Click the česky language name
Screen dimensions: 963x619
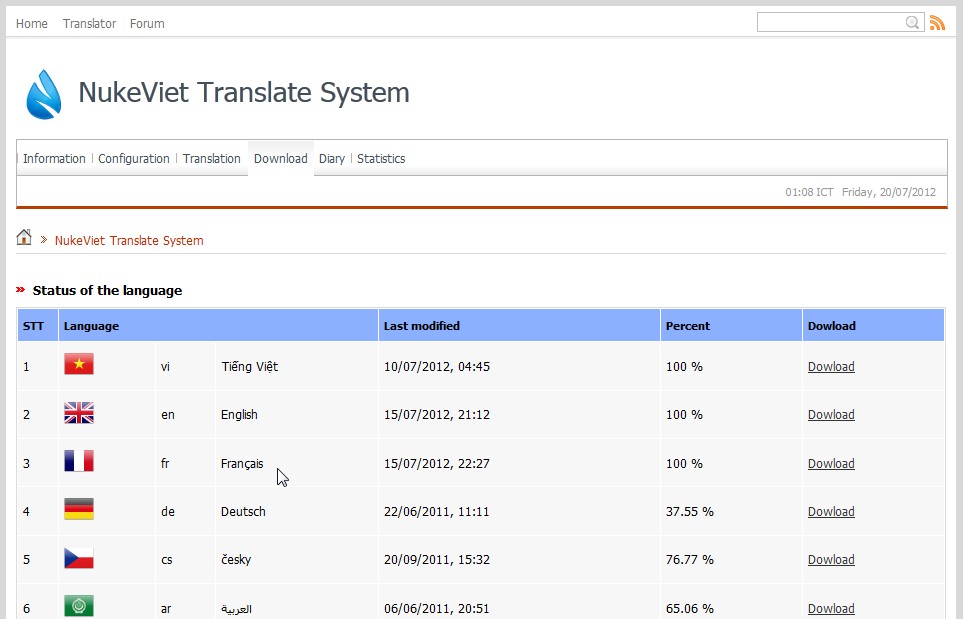click(236, 559)
